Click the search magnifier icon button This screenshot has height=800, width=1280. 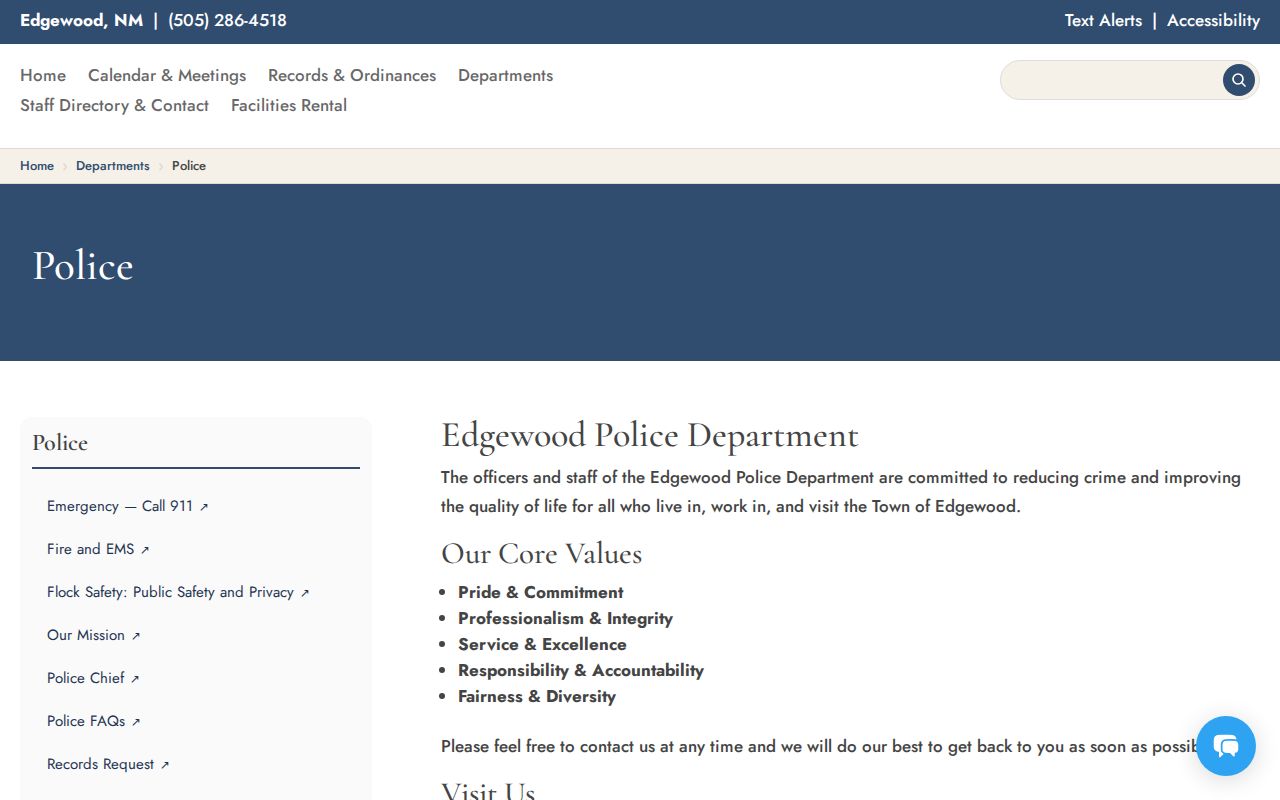click(1238, 80)
